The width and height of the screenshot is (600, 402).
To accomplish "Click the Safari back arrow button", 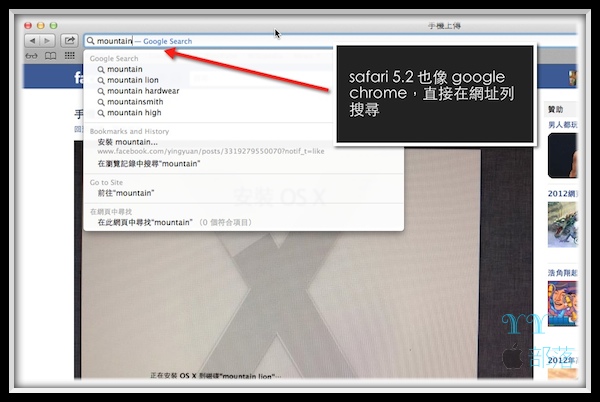I will (x=33, y=41).
